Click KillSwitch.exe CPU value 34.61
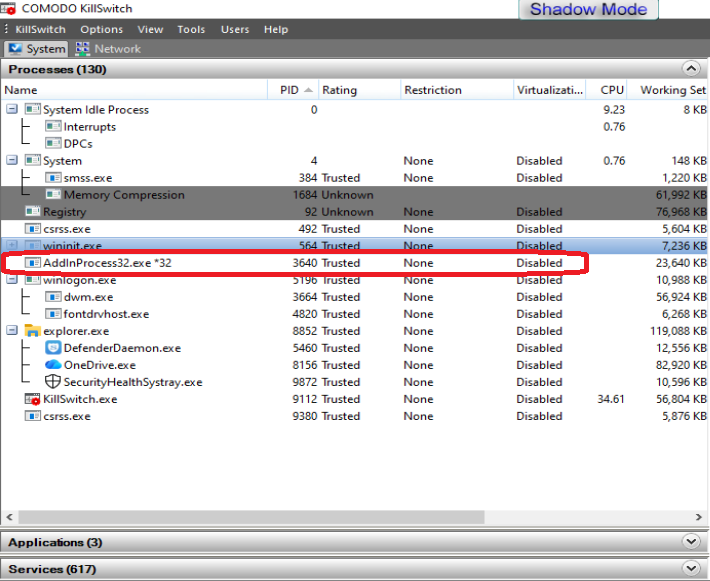This screenshot has height=581, width=710. click(x=611, y=399)
